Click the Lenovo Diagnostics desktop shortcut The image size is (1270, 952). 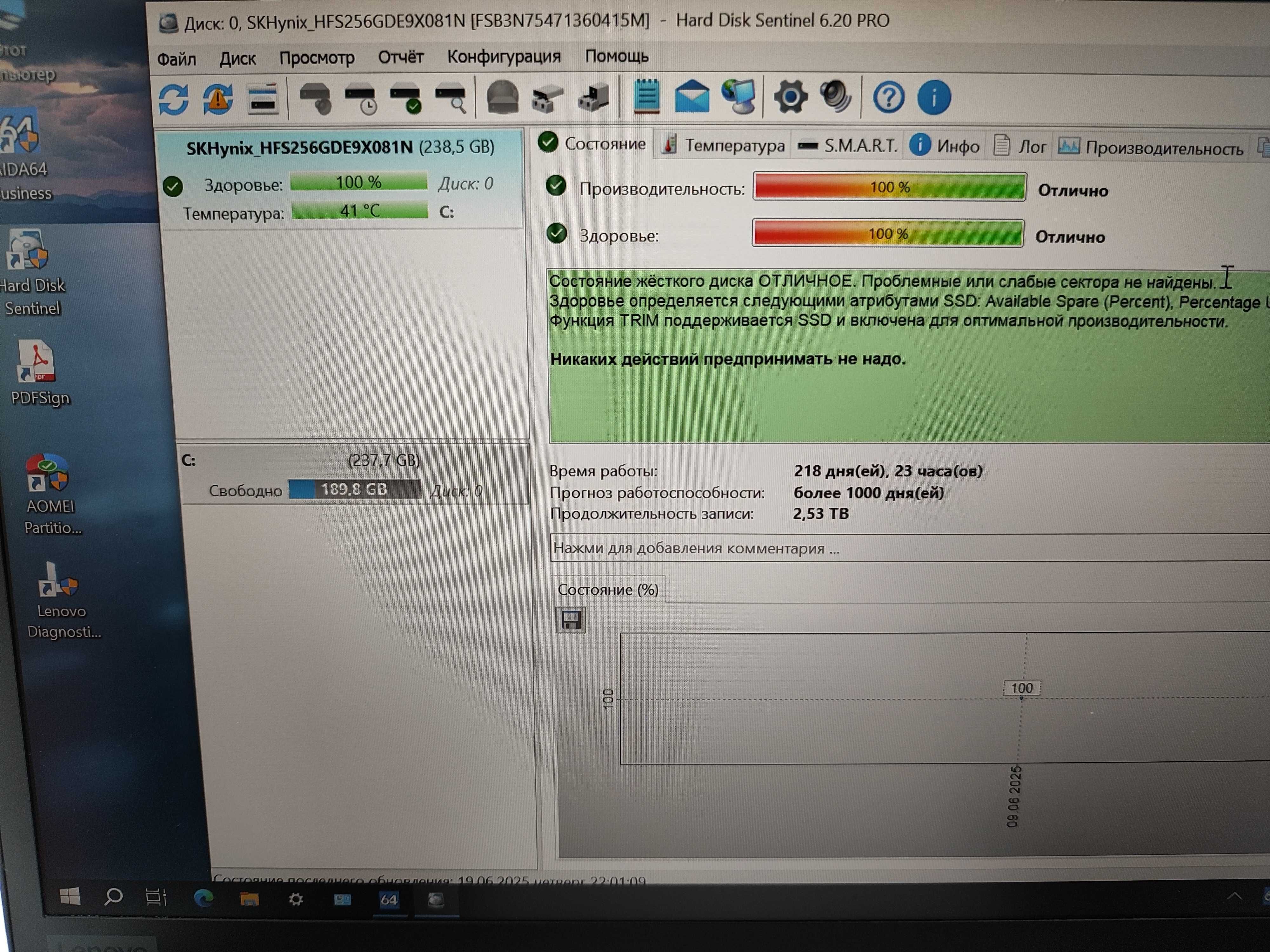coord(62,600)
